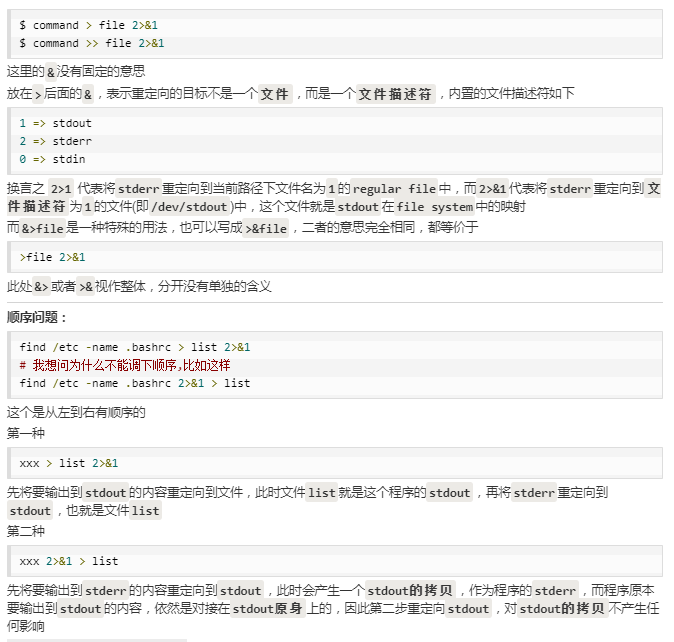This screenshot has width=674, height=642.
Task: Click the text "第二种"
Action: (x=26, y=531)
